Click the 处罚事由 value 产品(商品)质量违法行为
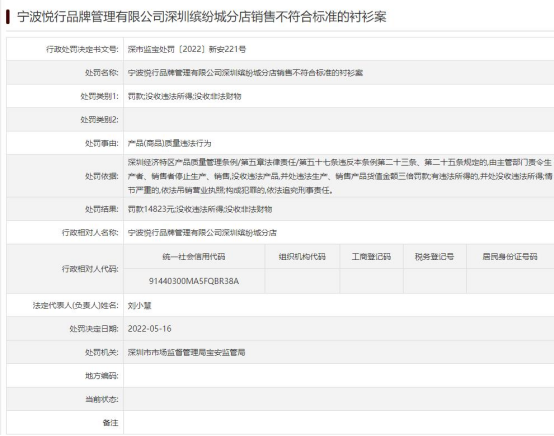Viewport: 554px width, 436px height. (x=169, y=143)
